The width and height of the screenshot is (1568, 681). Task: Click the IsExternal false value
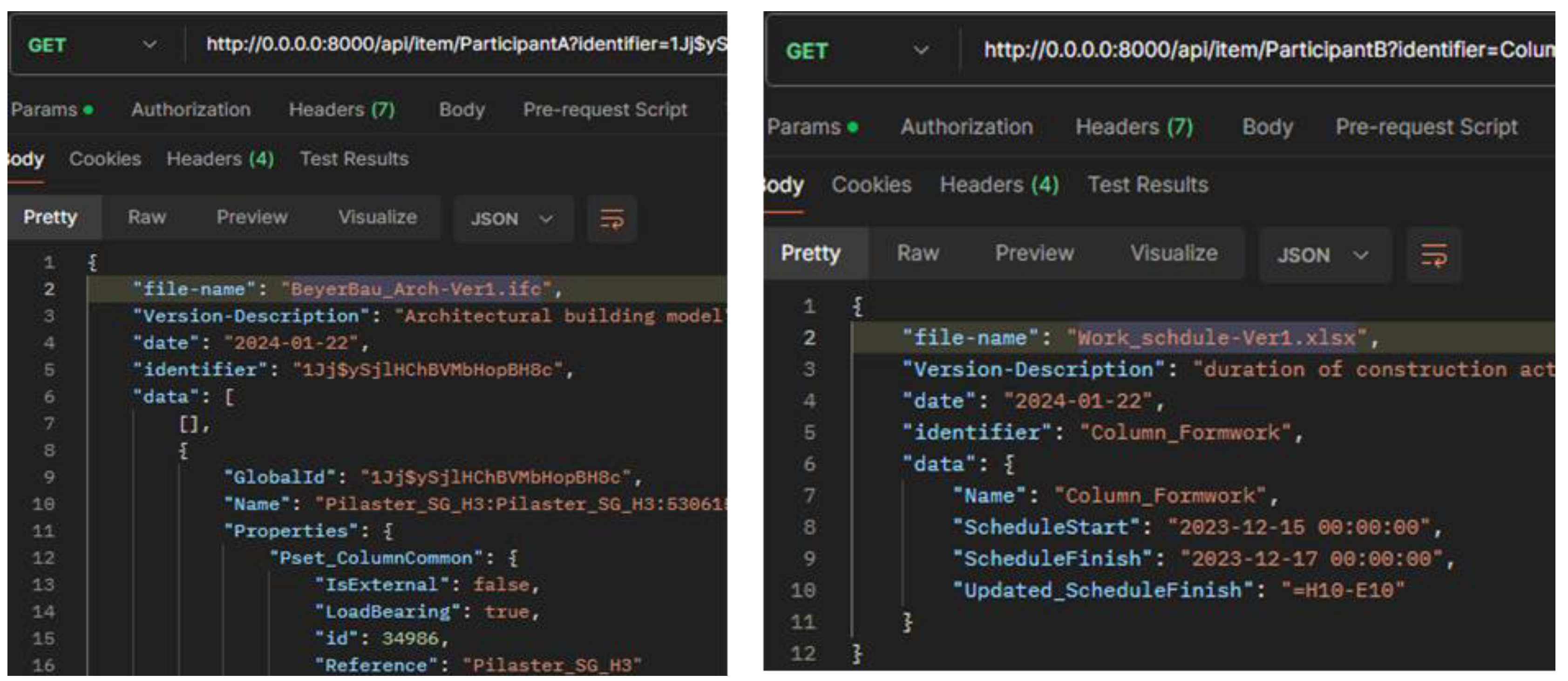pyautogui.click(x=501, y=585)
